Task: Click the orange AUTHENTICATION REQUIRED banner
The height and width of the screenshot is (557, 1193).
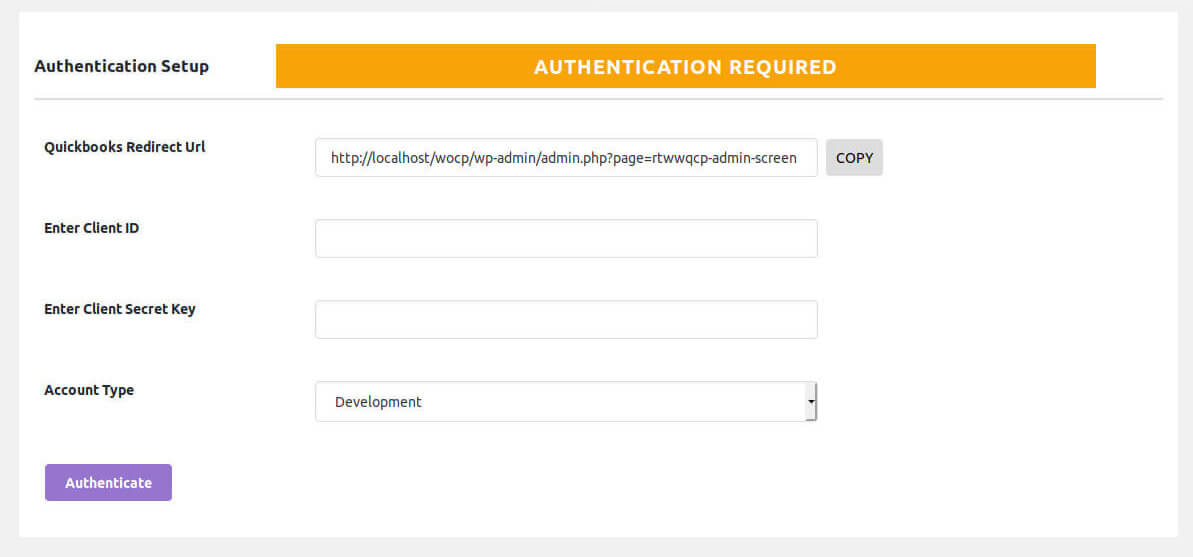Action: click(x=685, y=67)
